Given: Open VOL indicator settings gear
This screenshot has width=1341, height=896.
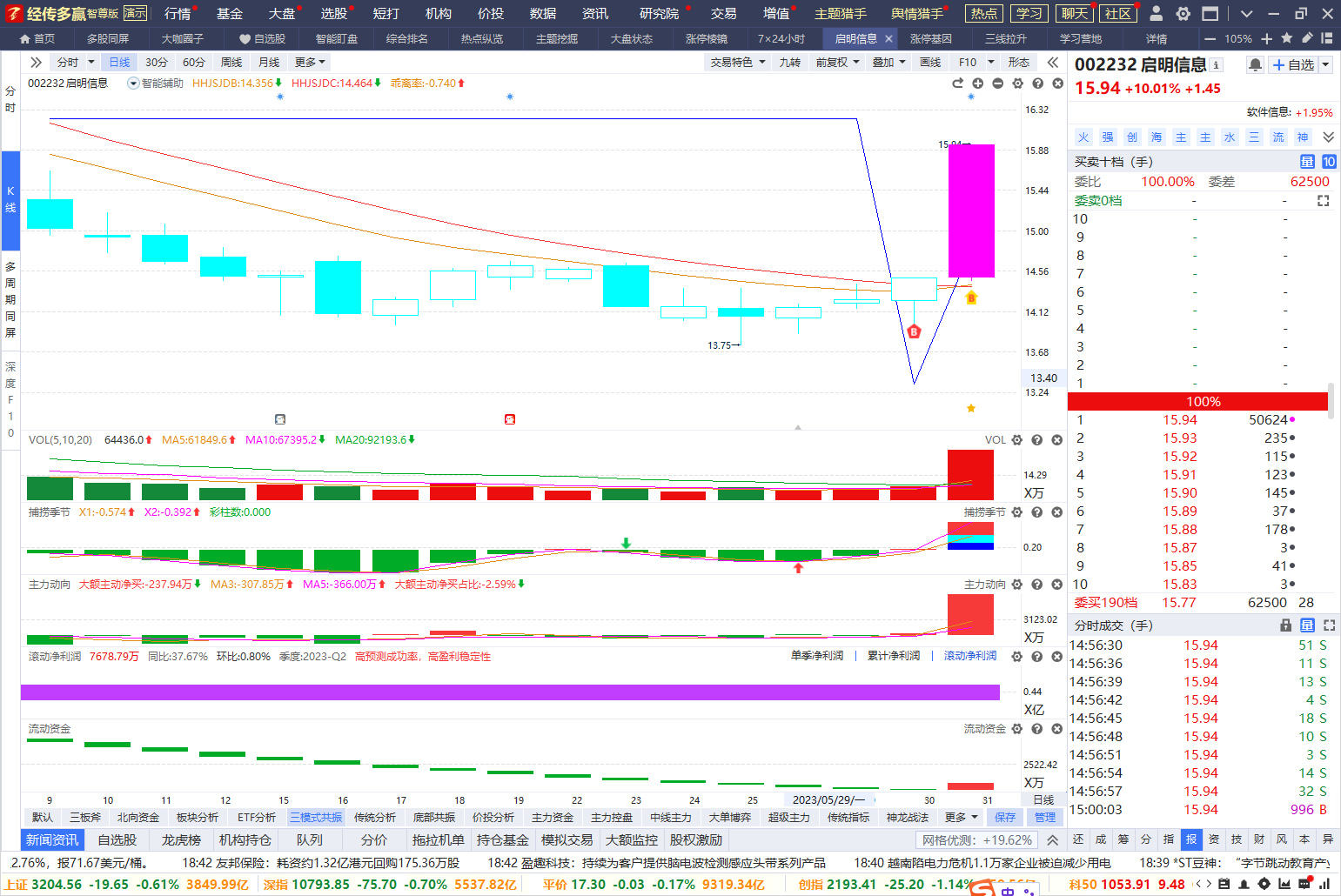Looking at the screenshot, I should click(x=1016, y=440).
